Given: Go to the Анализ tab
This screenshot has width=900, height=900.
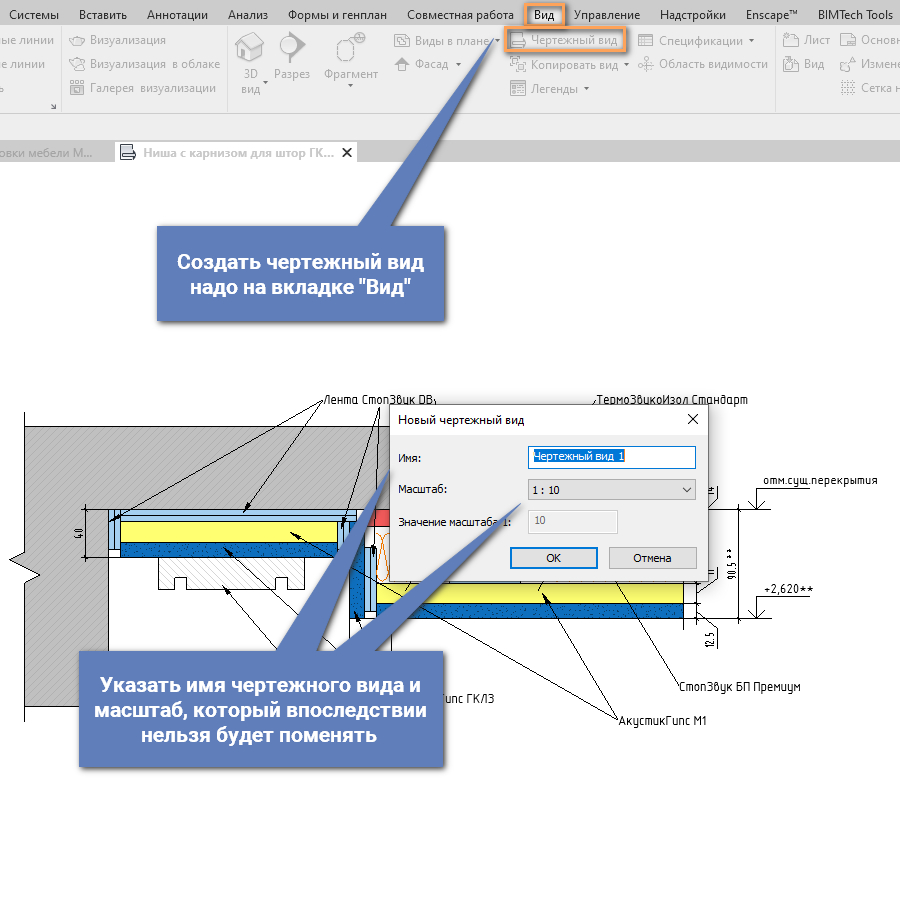Looking at the screenshot, I should pyautogui.click(x=247, y=15).
